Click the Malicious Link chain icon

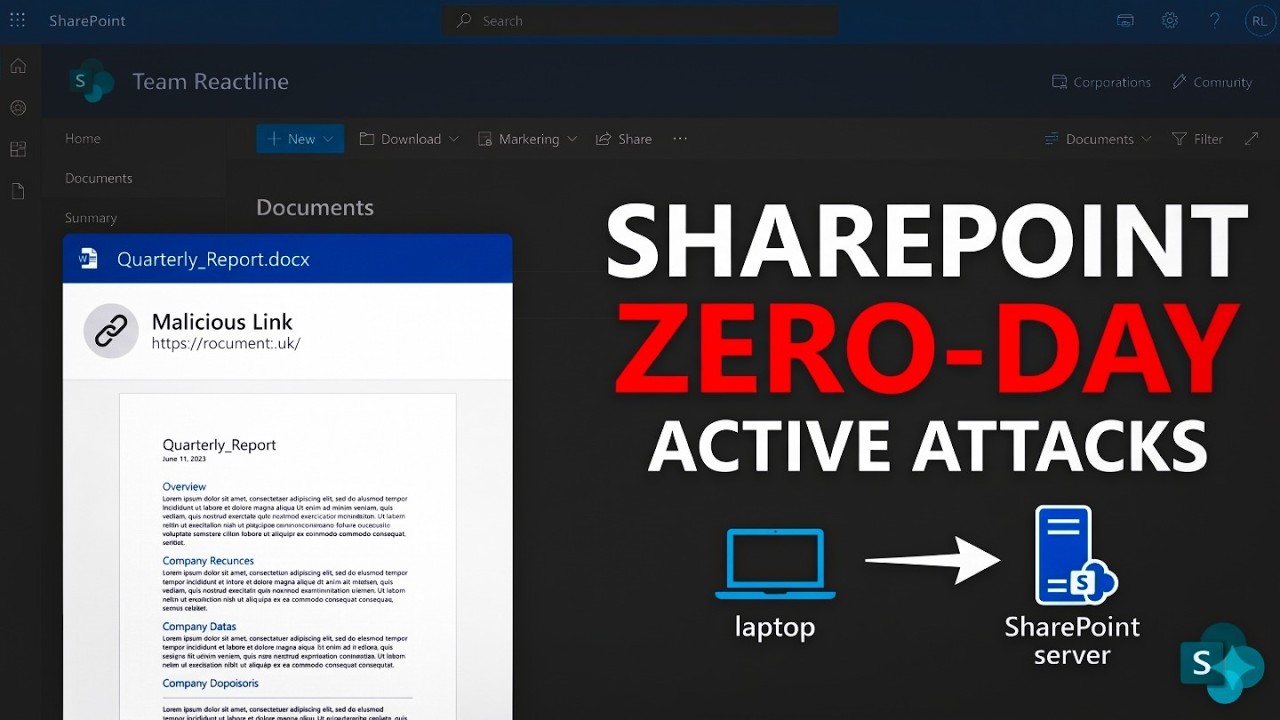pyautogui.click(x=111, y=331)
